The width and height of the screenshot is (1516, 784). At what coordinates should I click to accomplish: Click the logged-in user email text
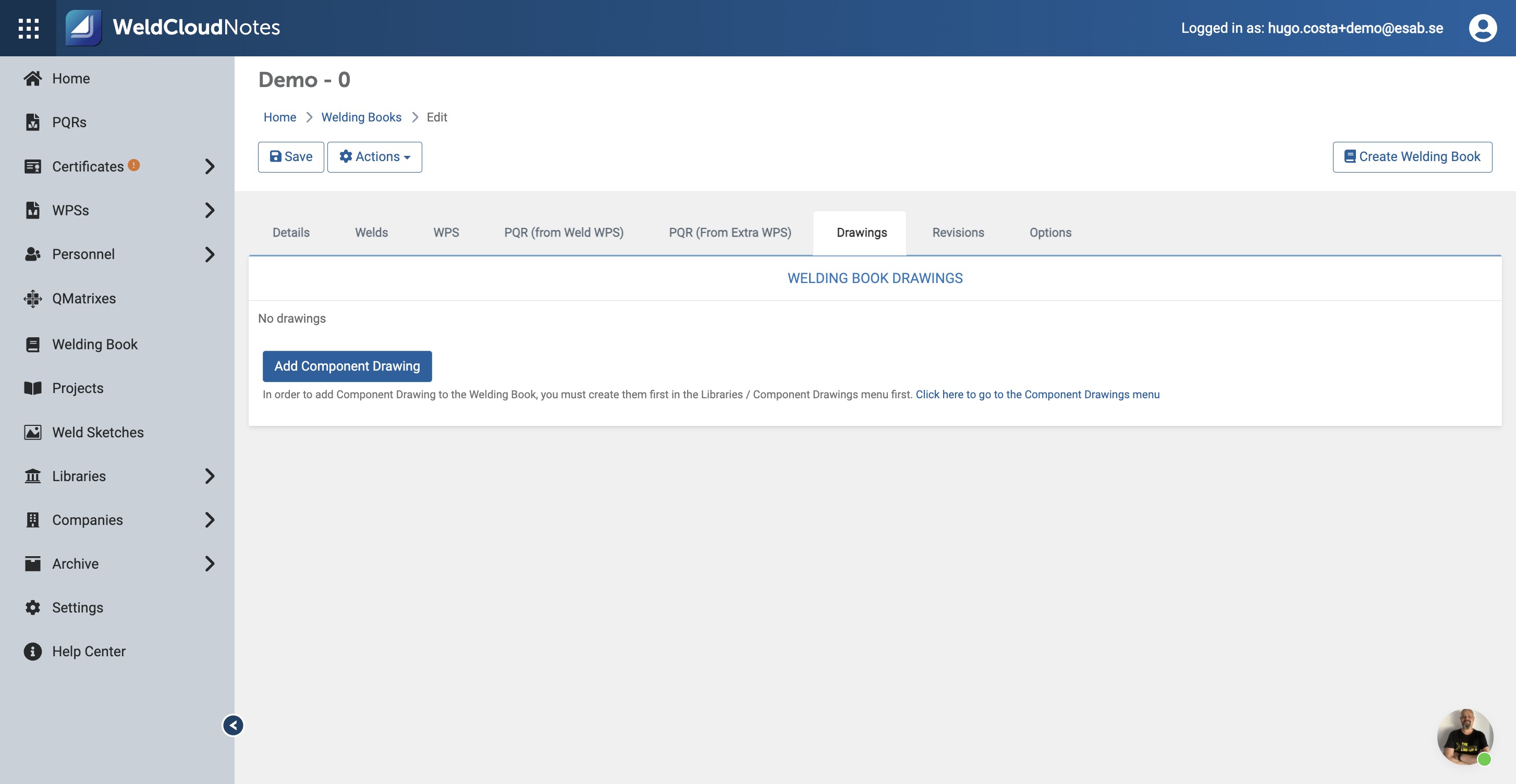pyautogui.click(x=1355, y=28)
